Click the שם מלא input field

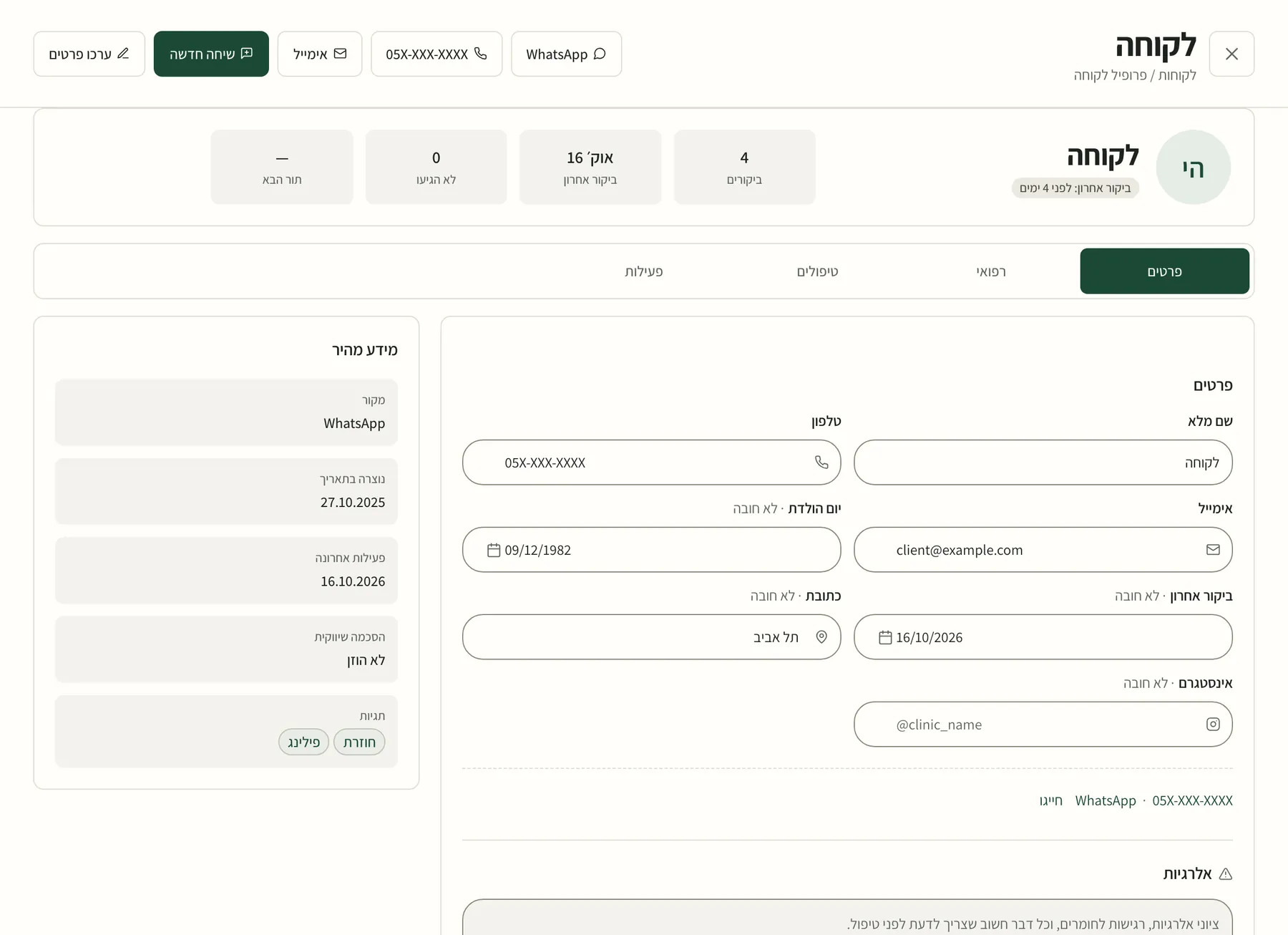(1043, 462)
